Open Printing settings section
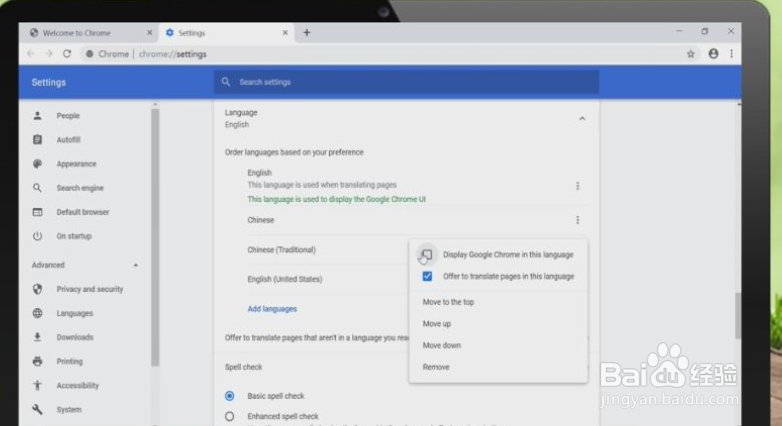This screenshot has width=782, height=426. [x=69, y=361]
